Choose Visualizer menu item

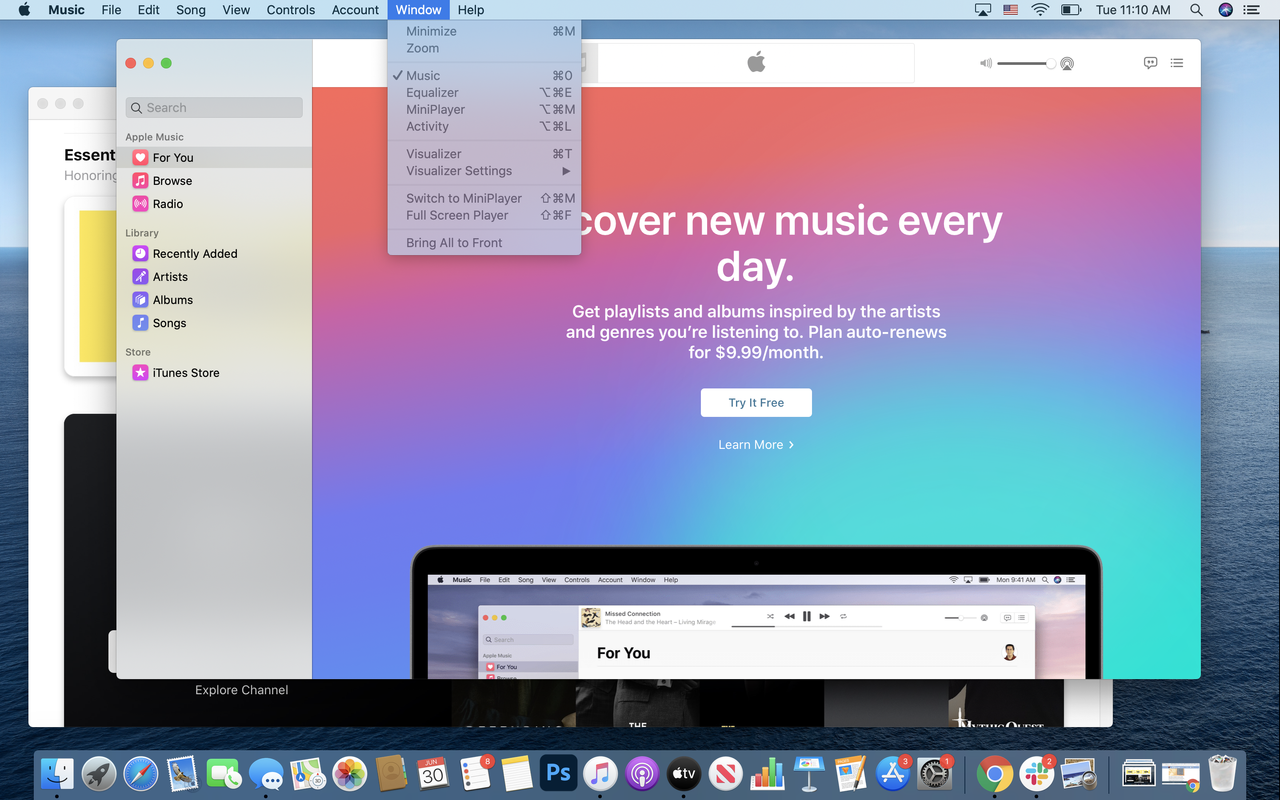[x=484, y=154]
